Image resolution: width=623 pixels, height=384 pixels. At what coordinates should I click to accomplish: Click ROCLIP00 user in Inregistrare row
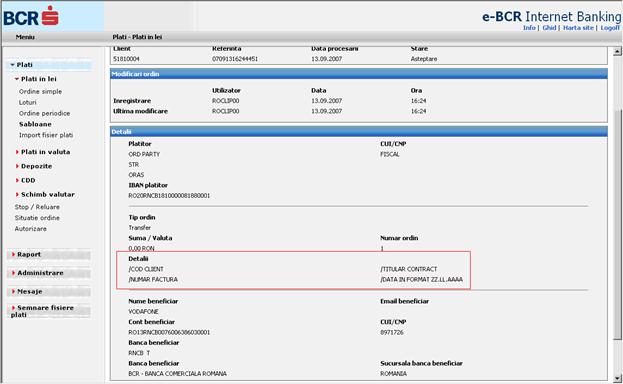point(226,101)
